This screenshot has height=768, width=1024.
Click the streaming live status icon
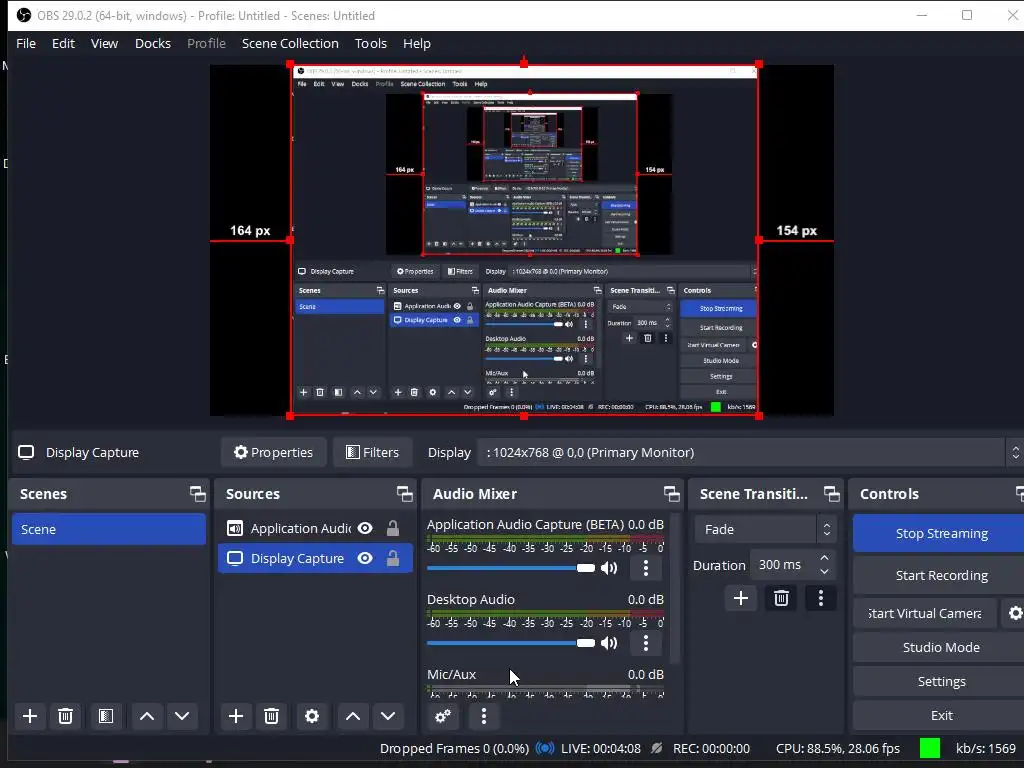point(545,748)
